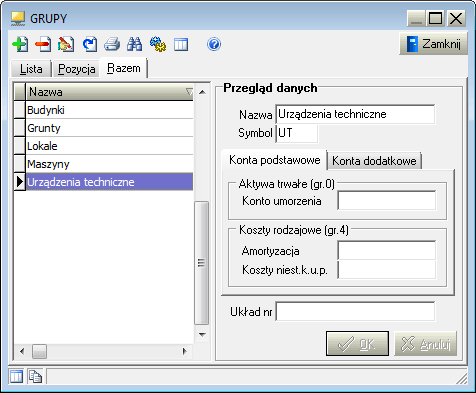
Task: Open help with the question mark icon
Action: click(214, 44)
